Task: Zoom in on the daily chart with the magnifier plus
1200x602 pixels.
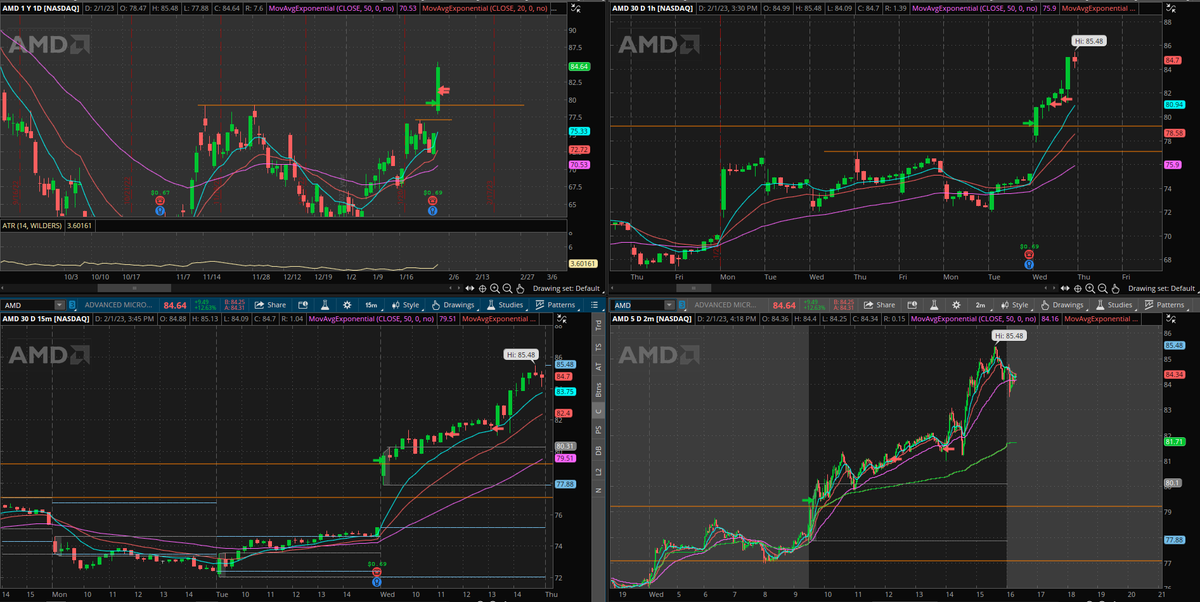Action: click(495, 288)
